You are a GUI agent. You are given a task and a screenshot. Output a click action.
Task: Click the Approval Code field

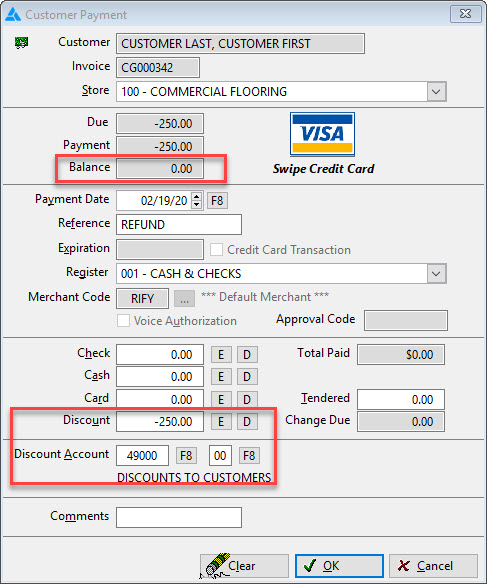click(x=406, y=321)
